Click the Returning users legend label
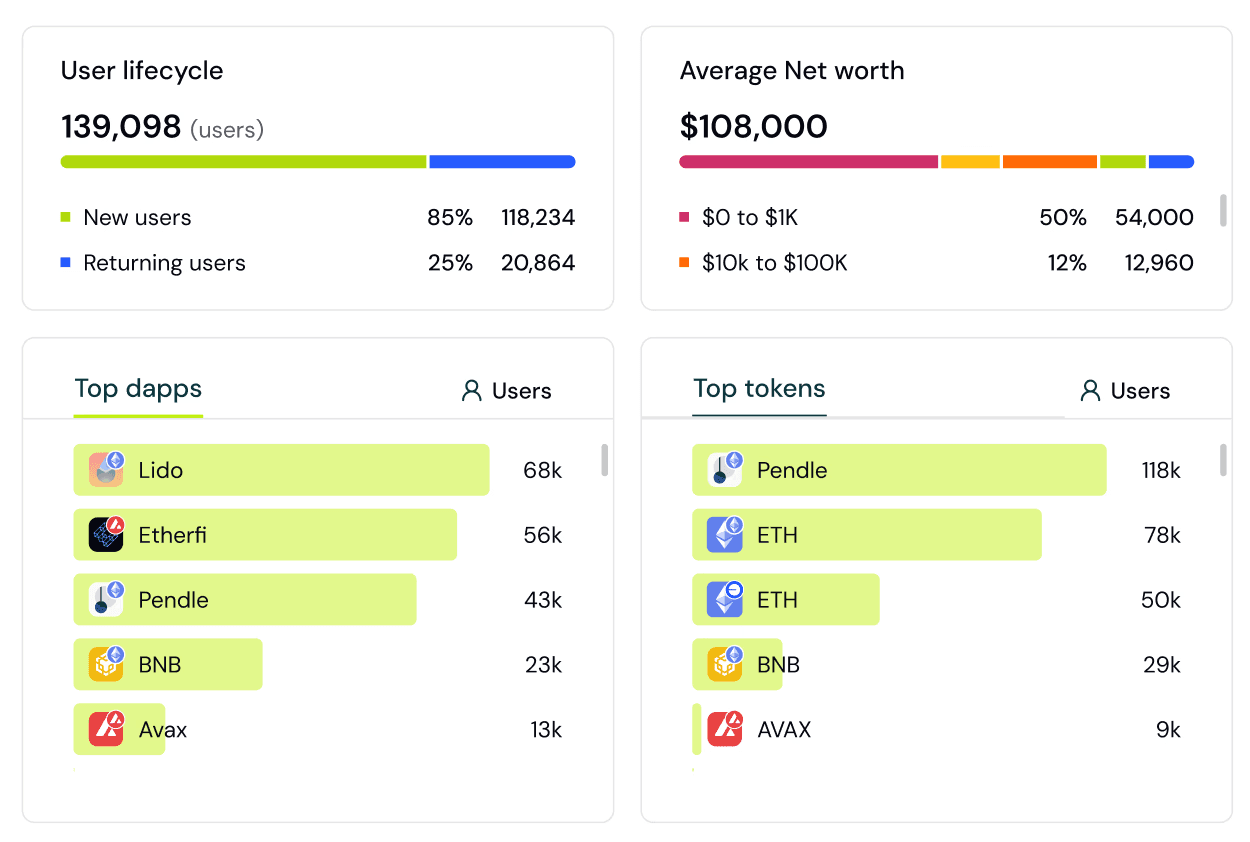 click(164, 263)
